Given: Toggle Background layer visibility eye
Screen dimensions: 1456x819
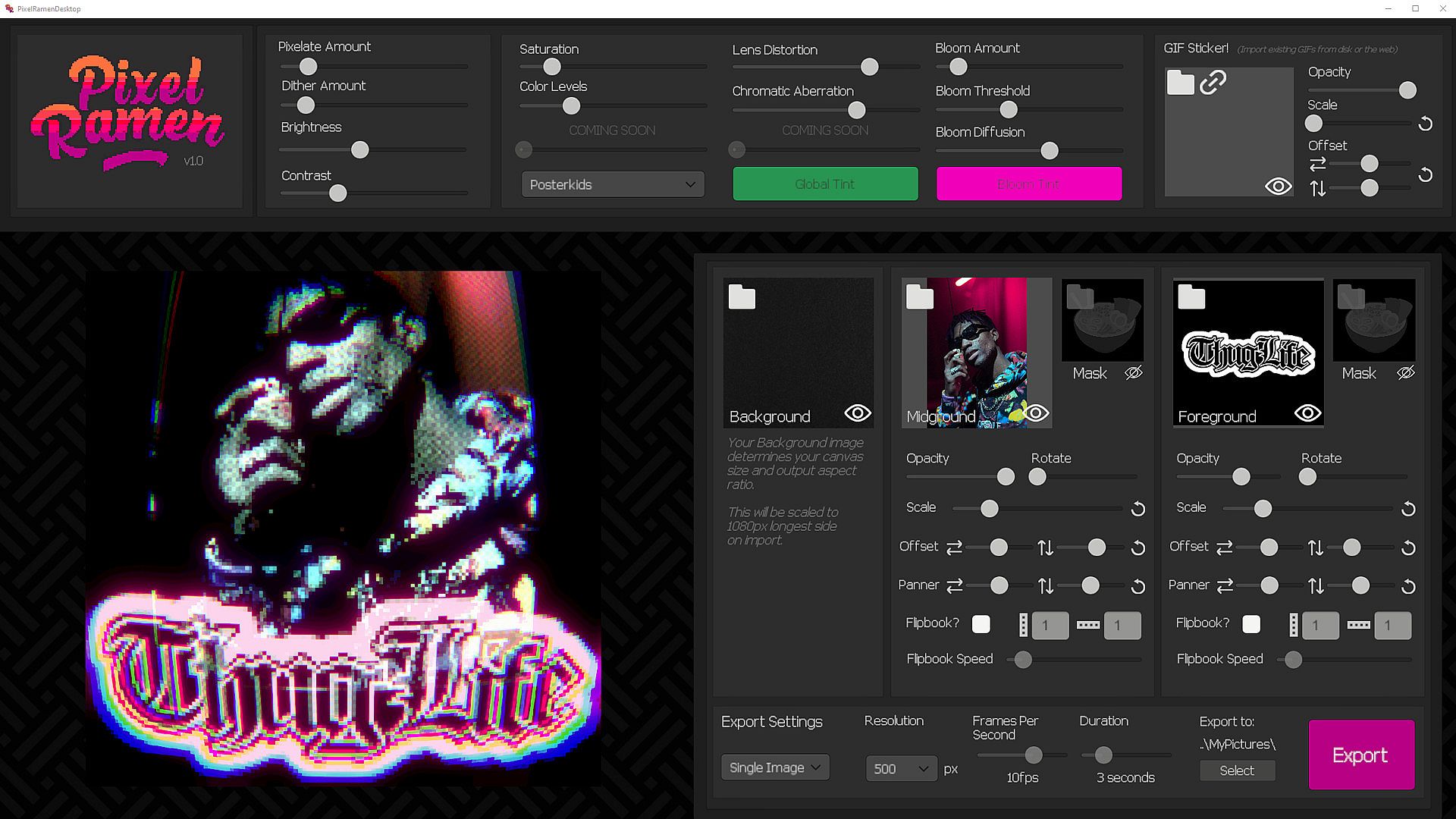Looking at the screenshot, I should pos(858,413).
